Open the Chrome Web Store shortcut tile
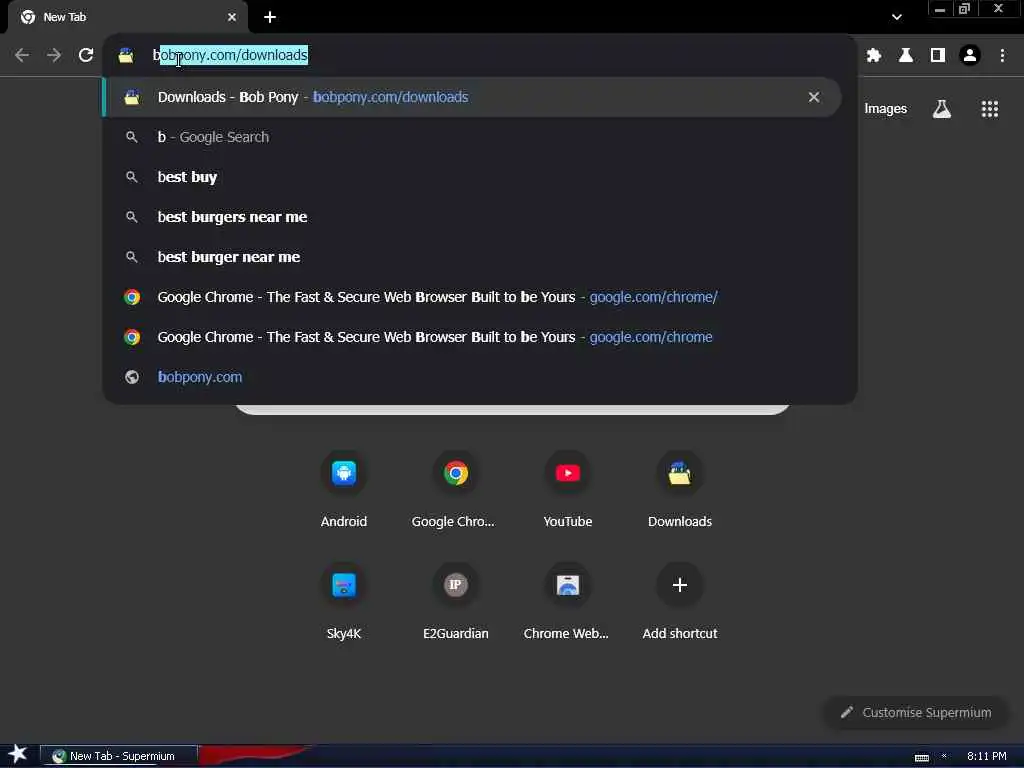Screen dimensions: 1024x768 [568, 600]
